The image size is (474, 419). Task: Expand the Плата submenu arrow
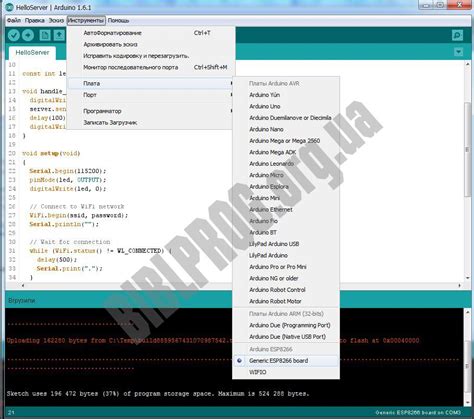(x=231, y=83)
